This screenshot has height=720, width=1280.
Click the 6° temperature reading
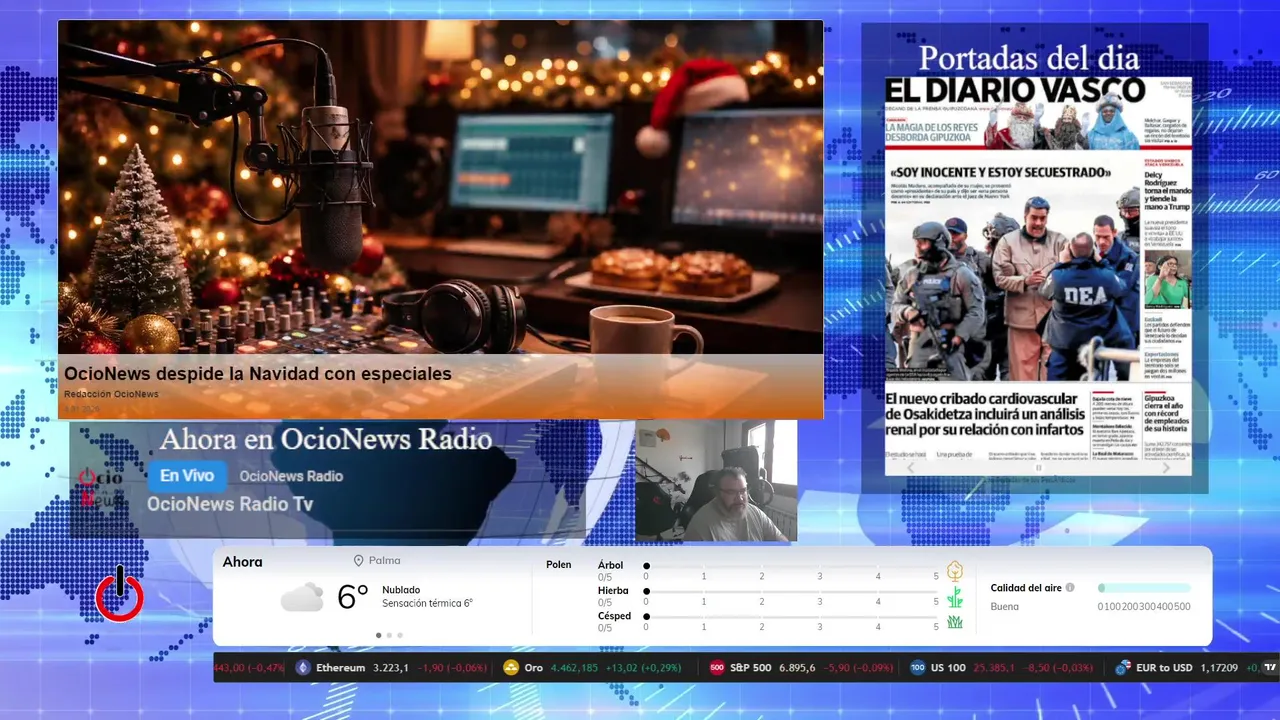(x=353, y=597)
